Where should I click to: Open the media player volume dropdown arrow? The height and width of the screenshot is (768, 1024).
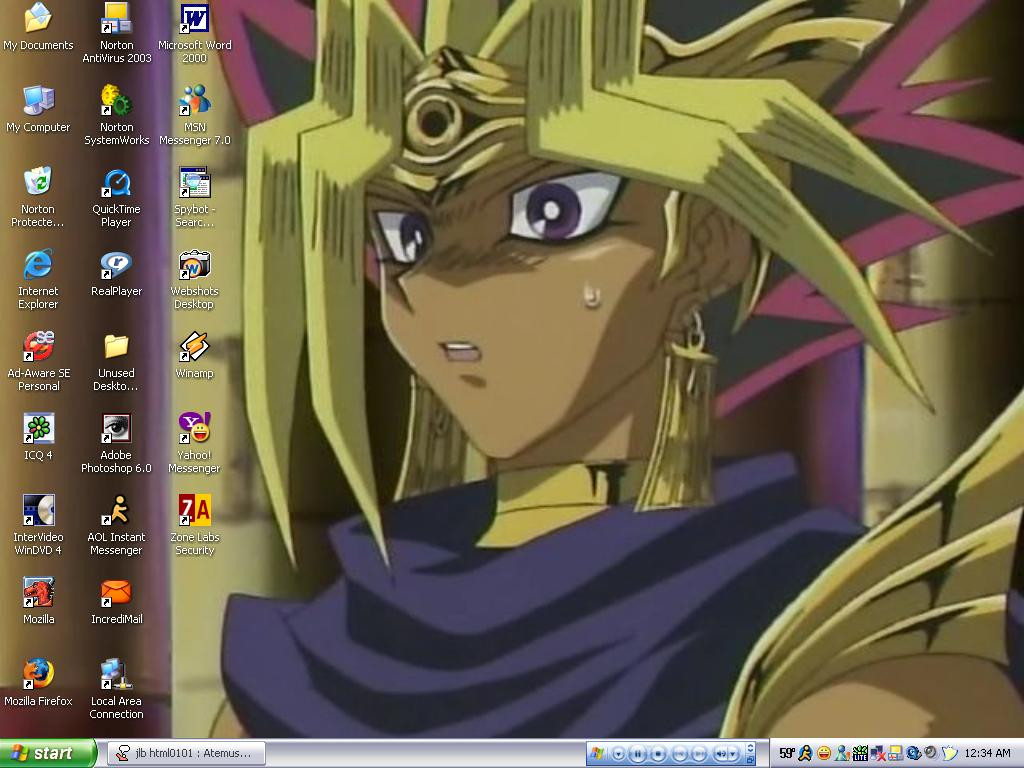pyautogui.click(x=733, y=754)
